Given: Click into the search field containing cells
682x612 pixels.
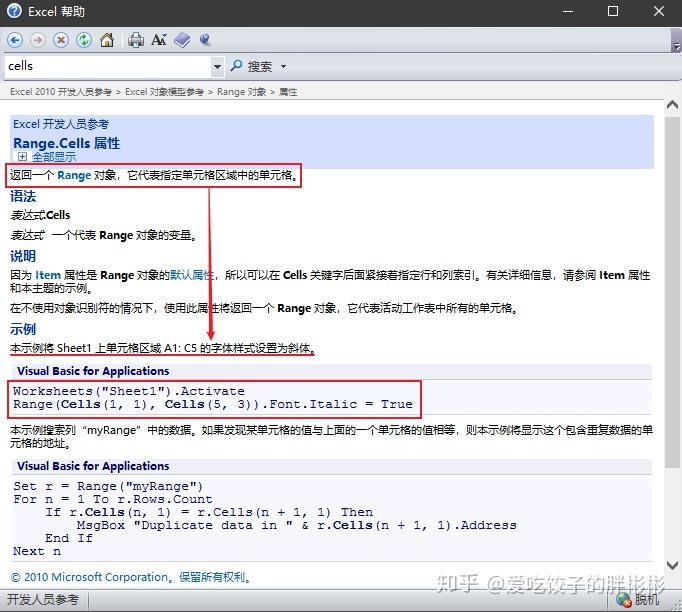Looking at the screenshot, I should coord(107,67).
